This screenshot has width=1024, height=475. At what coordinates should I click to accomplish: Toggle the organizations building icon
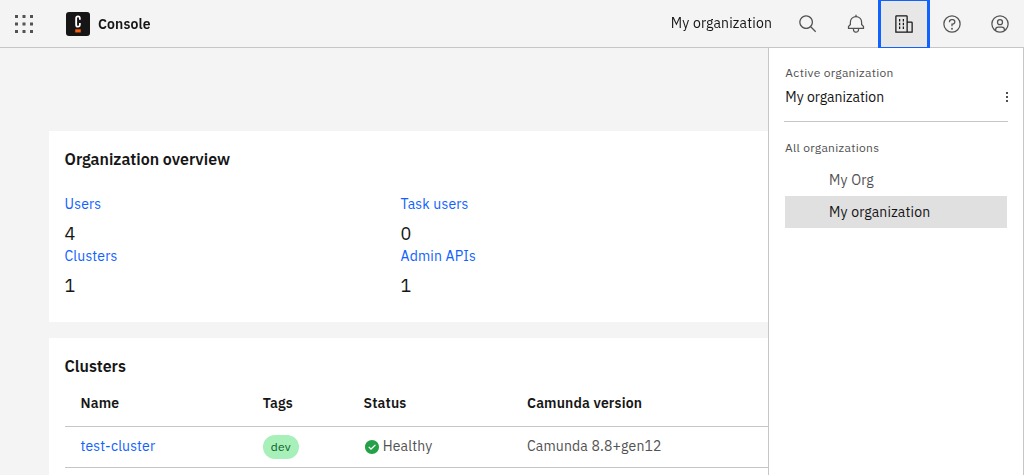tap(904, 24)
